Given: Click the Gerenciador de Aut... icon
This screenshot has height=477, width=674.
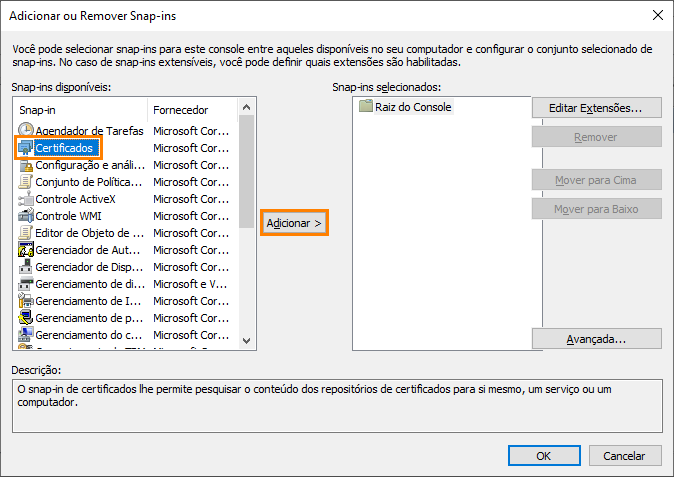Looking at the screenshot, I should tap(26, 250).
